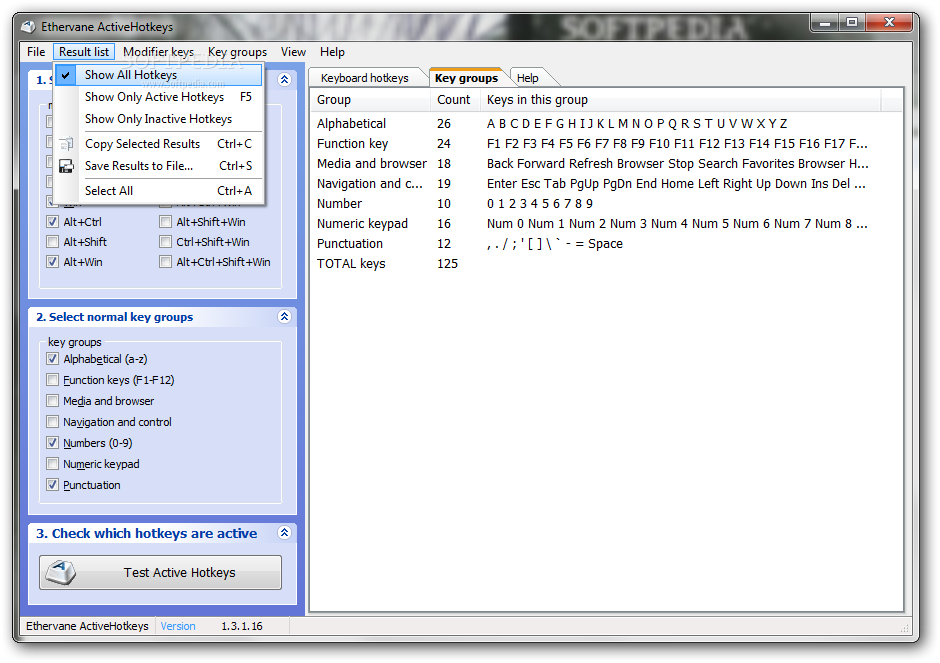Click the checkmark beside Show All Hotkeys
The height and width of the screenshot is (663, 940).
click(66, 75)
